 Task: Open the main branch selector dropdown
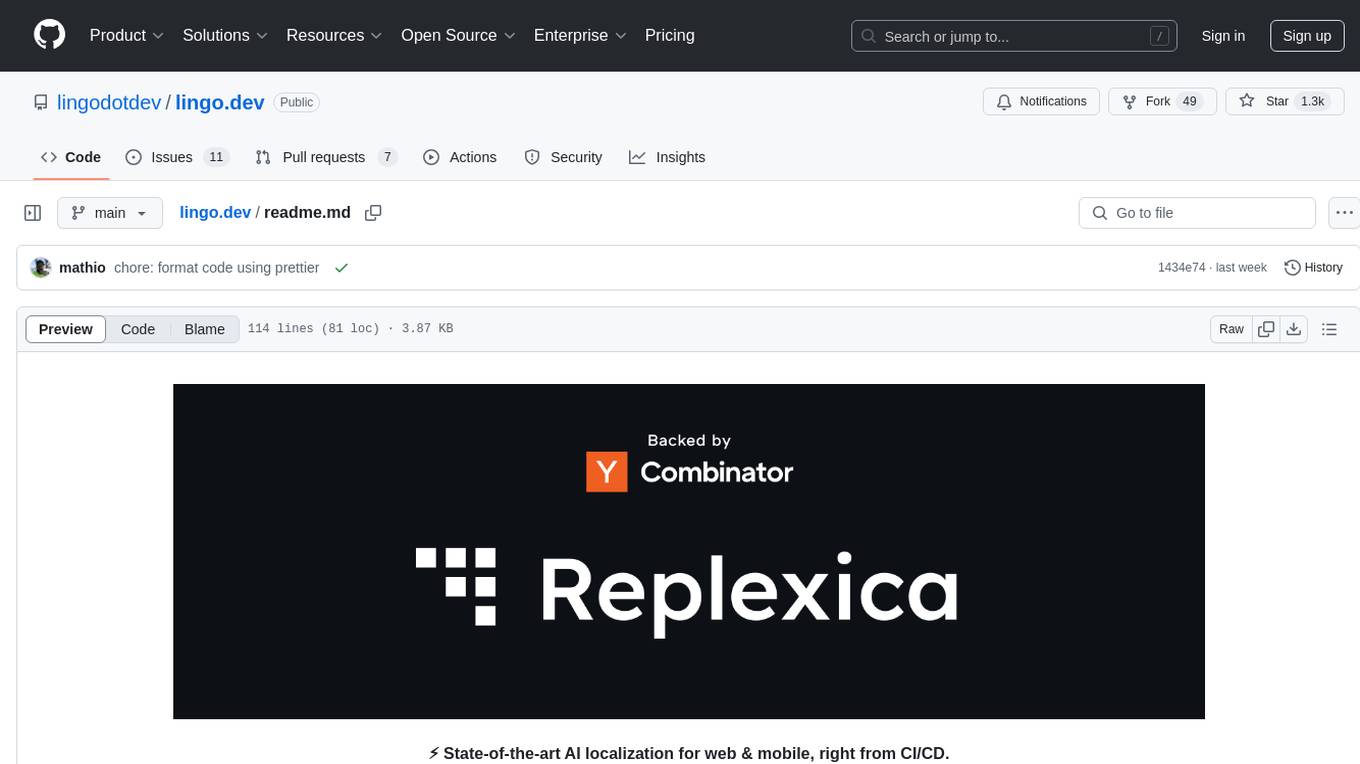click(110, 213)
